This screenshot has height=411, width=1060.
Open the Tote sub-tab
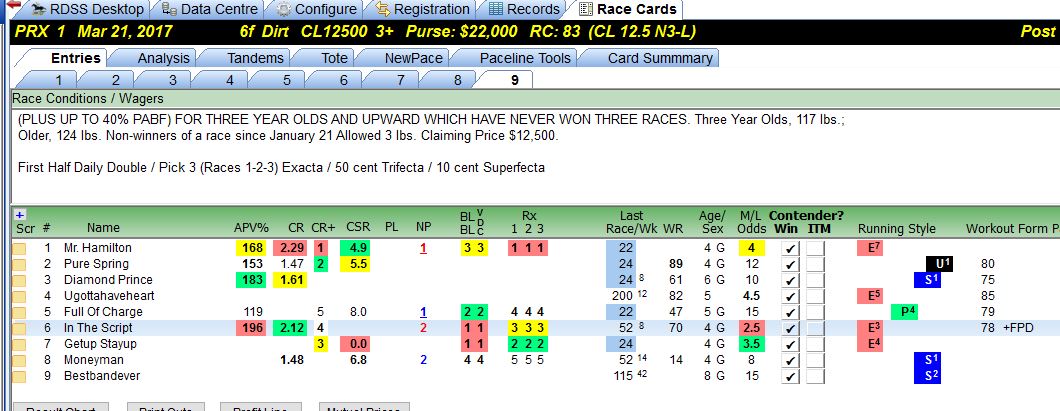click(x=334, y=58)
